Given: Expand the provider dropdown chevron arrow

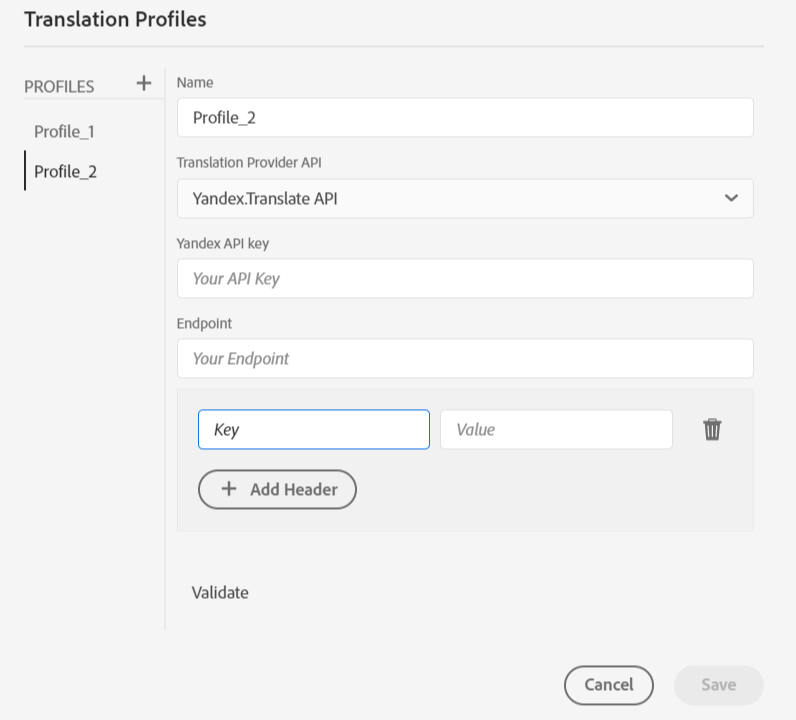Looking at the screenshot, I should click(x=731, y=198).
